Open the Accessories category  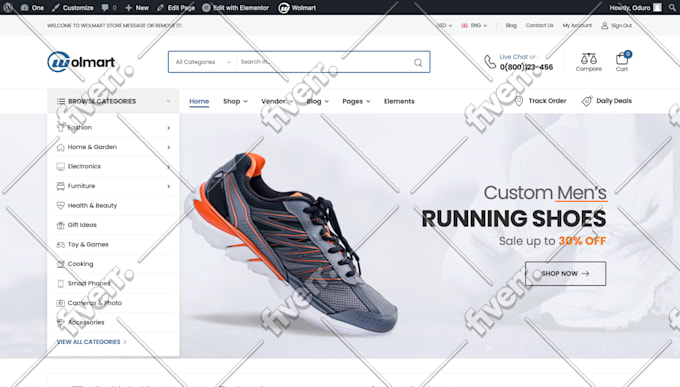pyautogui.click(x=86, y=322)
